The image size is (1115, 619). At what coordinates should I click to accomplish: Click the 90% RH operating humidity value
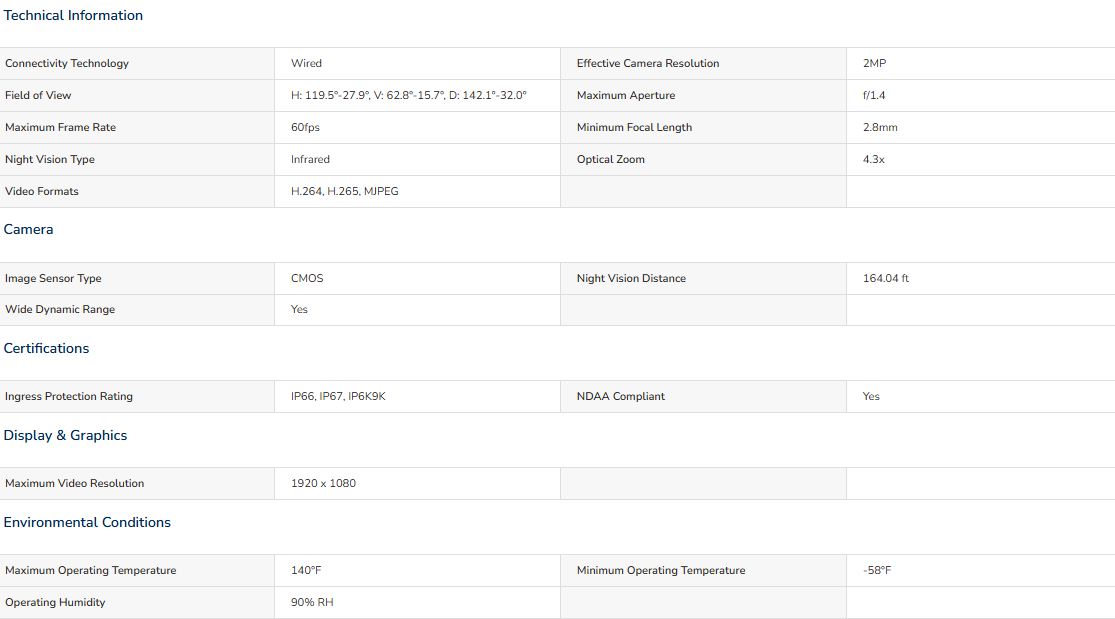[x=312, y=602]
